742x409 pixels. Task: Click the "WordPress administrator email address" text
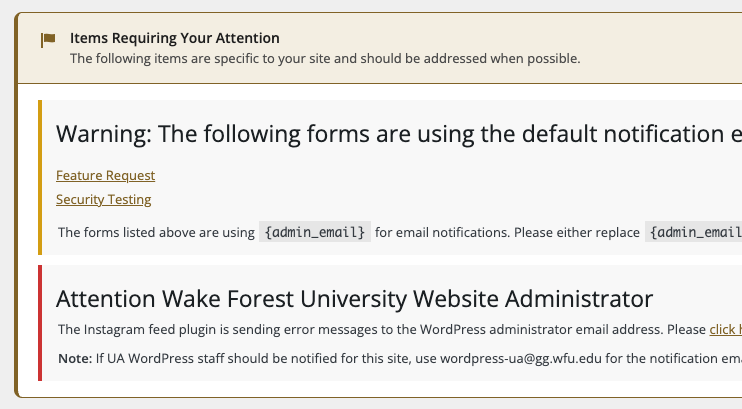[540, 329]
